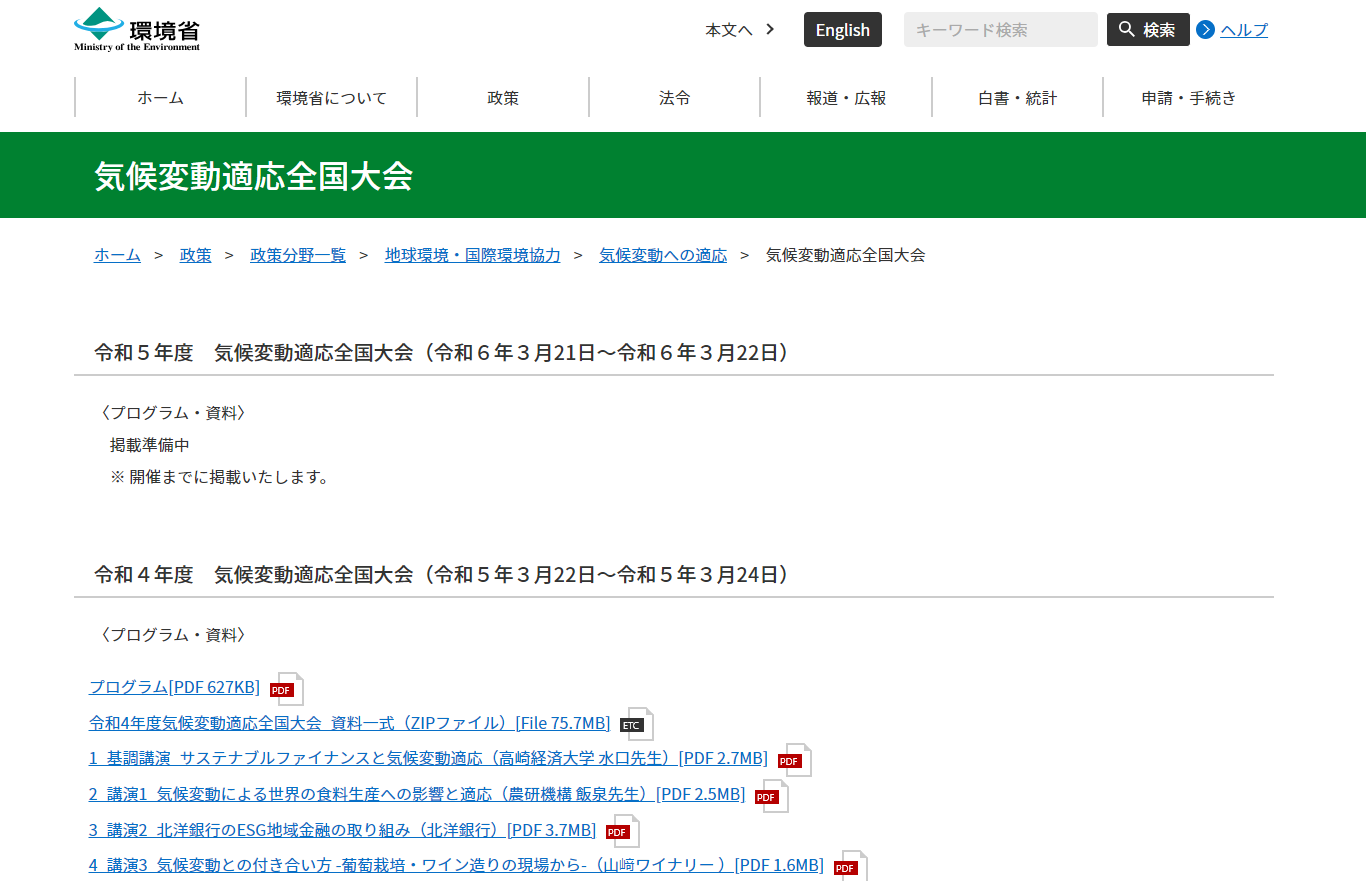Download 資料一式 ZIP file link
This screenshot has width=1366, height=881.
point(349,723)
